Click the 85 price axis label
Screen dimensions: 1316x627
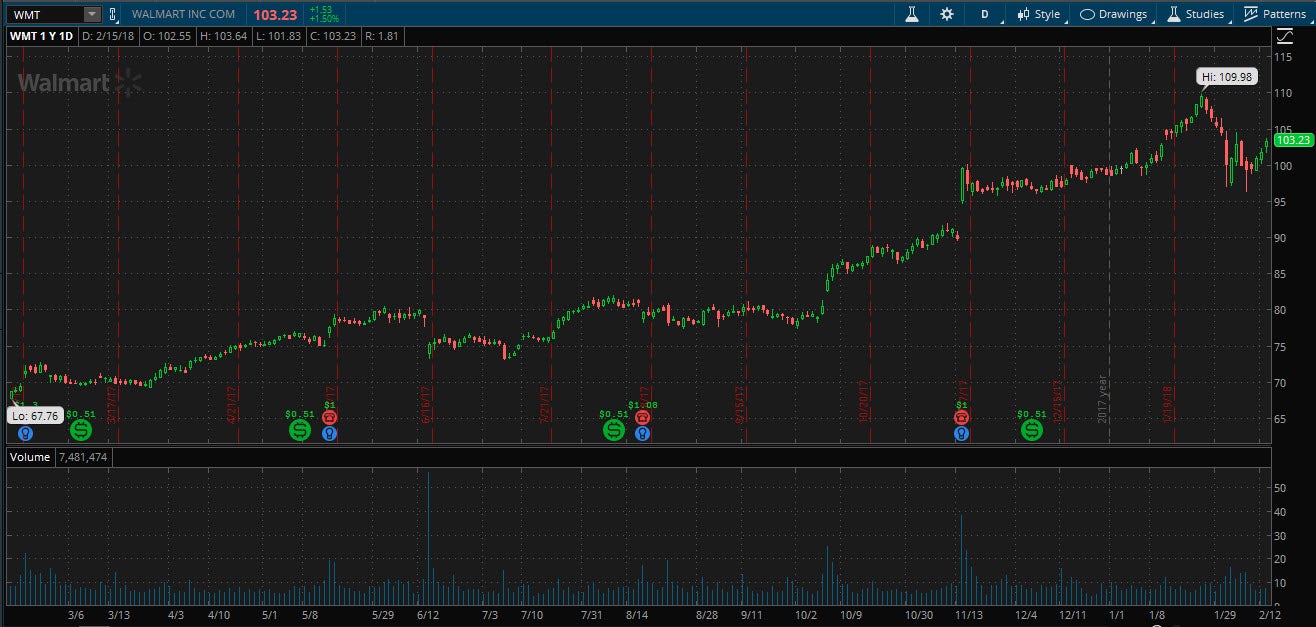point(1281,273)
